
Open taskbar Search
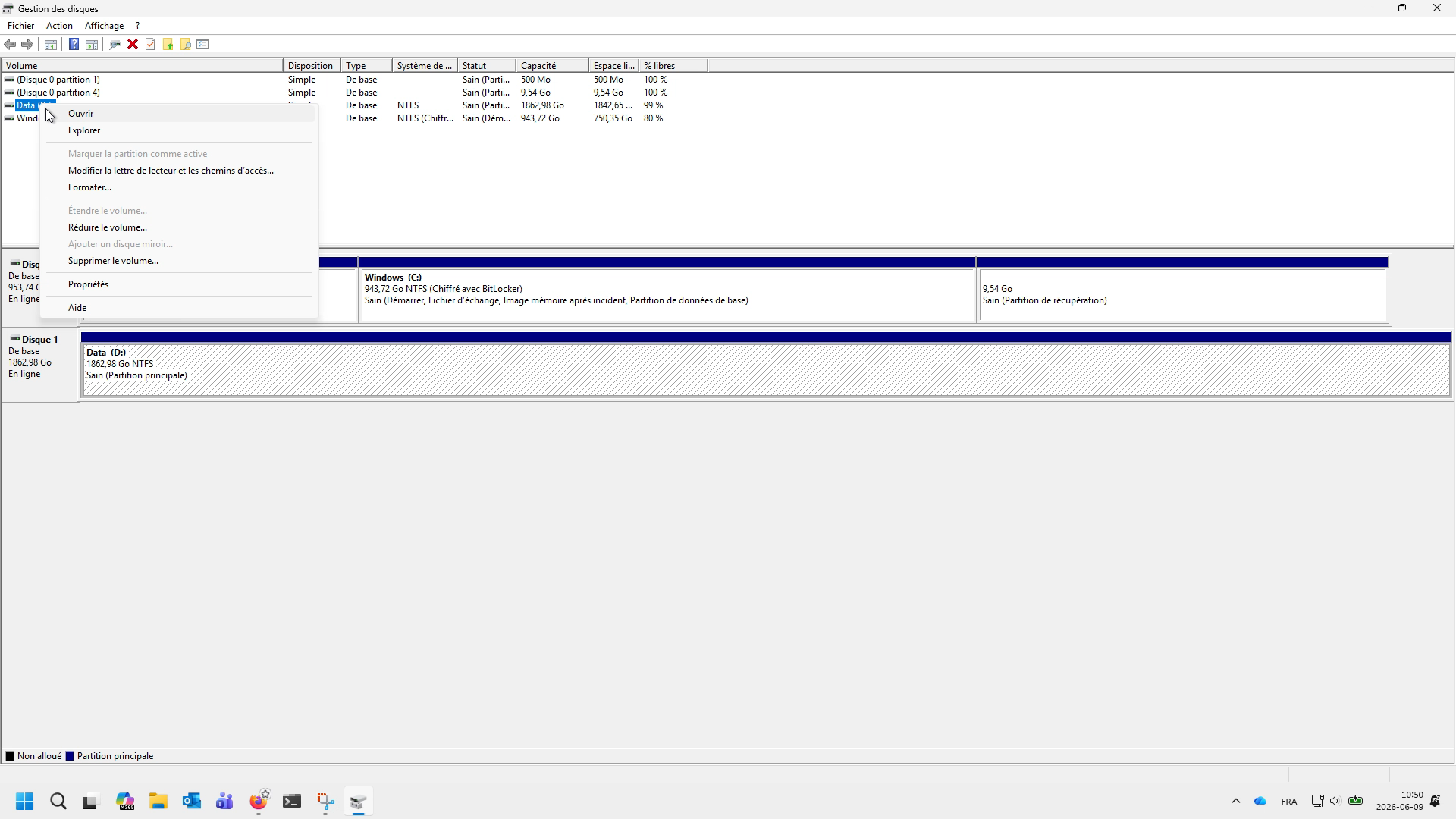pyautogui.click(x=58, y=802)
